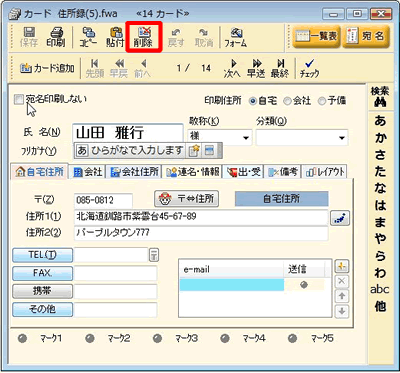The height and width of the screenshot is (373, 400).
Task: Click the 〒⇔住所 conversion button
Action: point(186,199)
